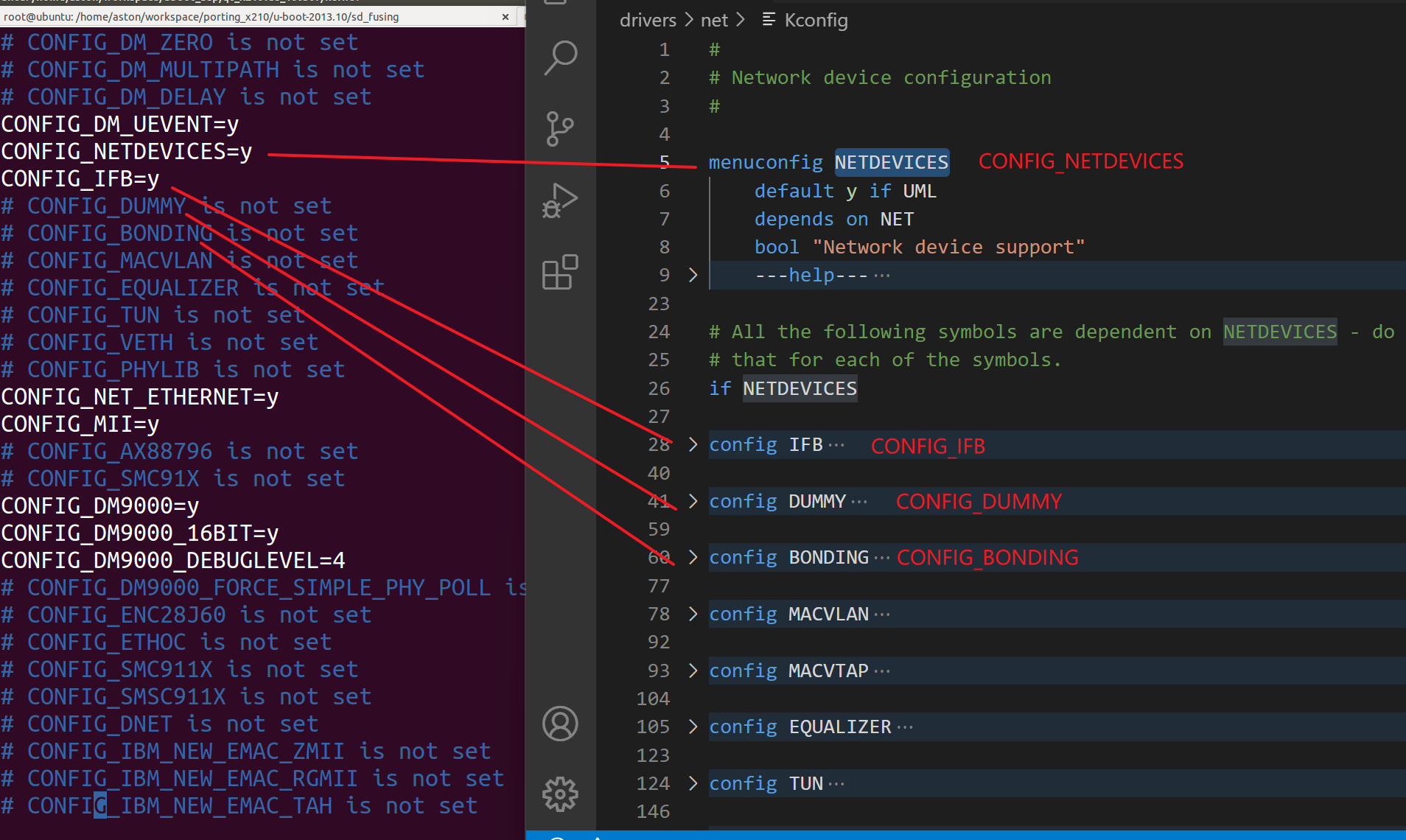This screenshot has height=840, width=1406.
Task: Click '# CONFIG_DM_DELAY is not set' line
Action: (x=186, y=97)
